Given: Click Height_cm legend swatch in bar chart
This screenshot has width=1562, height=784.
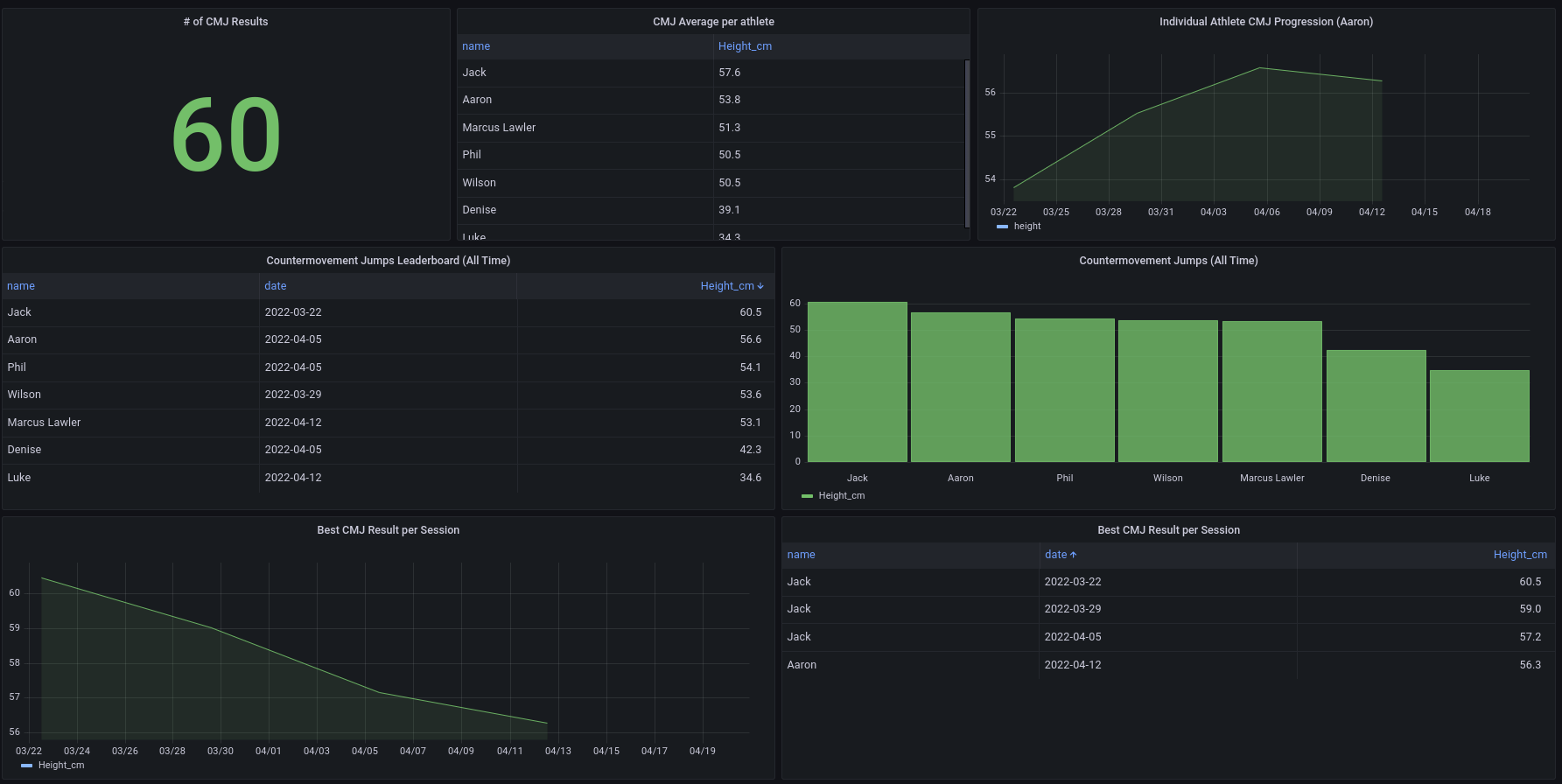Looking at the screenshot, I should coord(807,496).
